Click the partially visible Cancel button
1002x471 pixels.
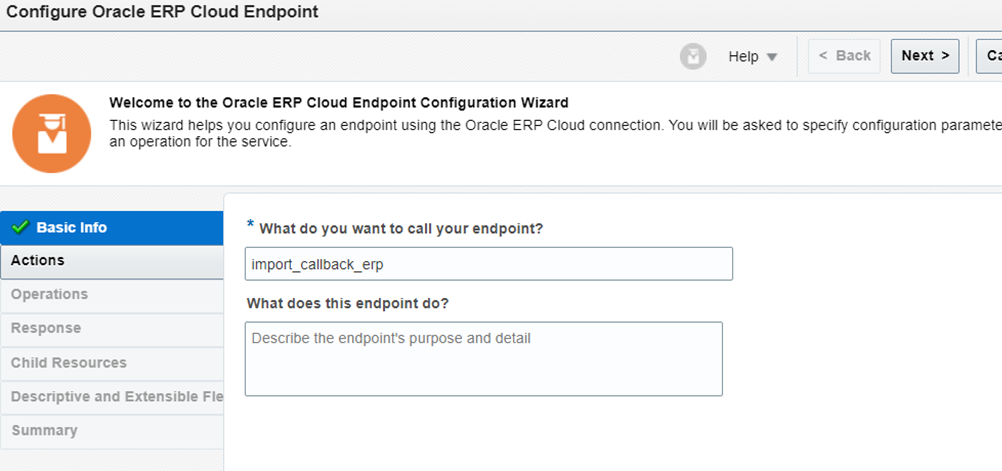[x=989, y=56]
